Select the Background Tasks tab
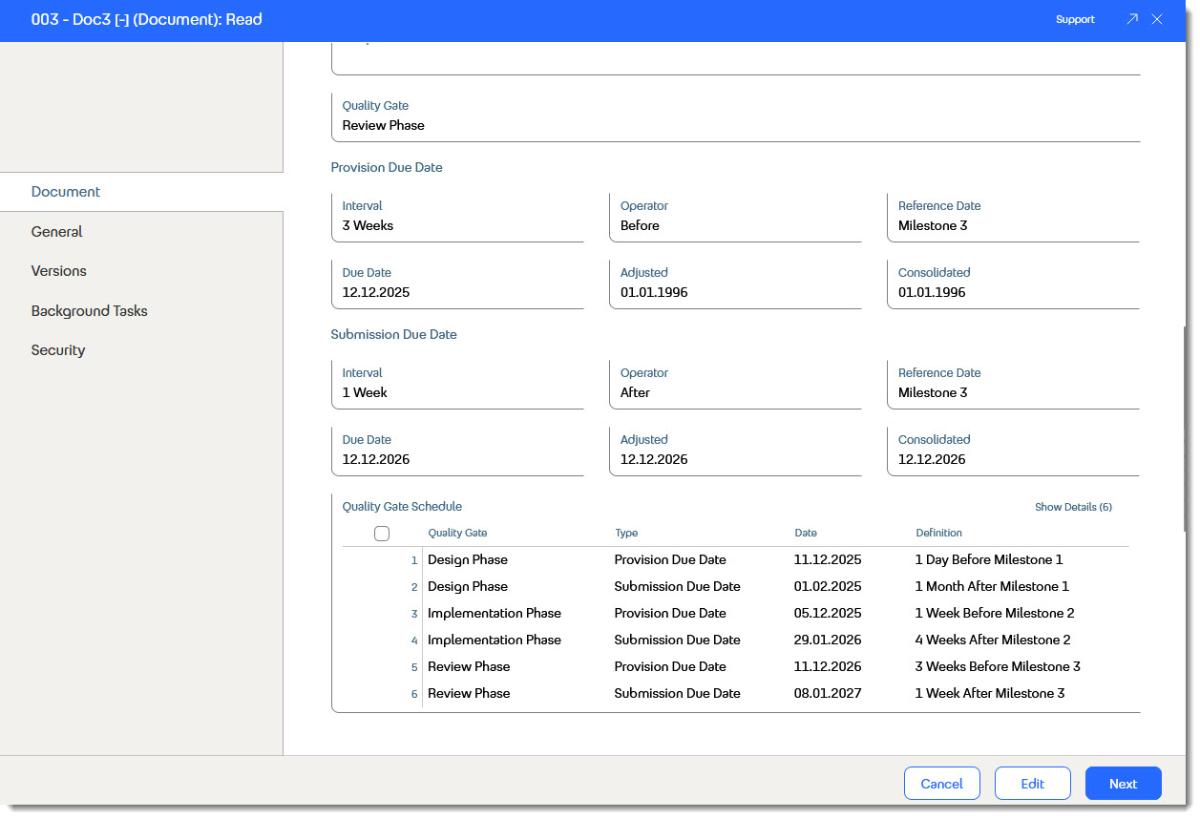The width and height of the screenshot is (1200, 819). coord(89,311)
